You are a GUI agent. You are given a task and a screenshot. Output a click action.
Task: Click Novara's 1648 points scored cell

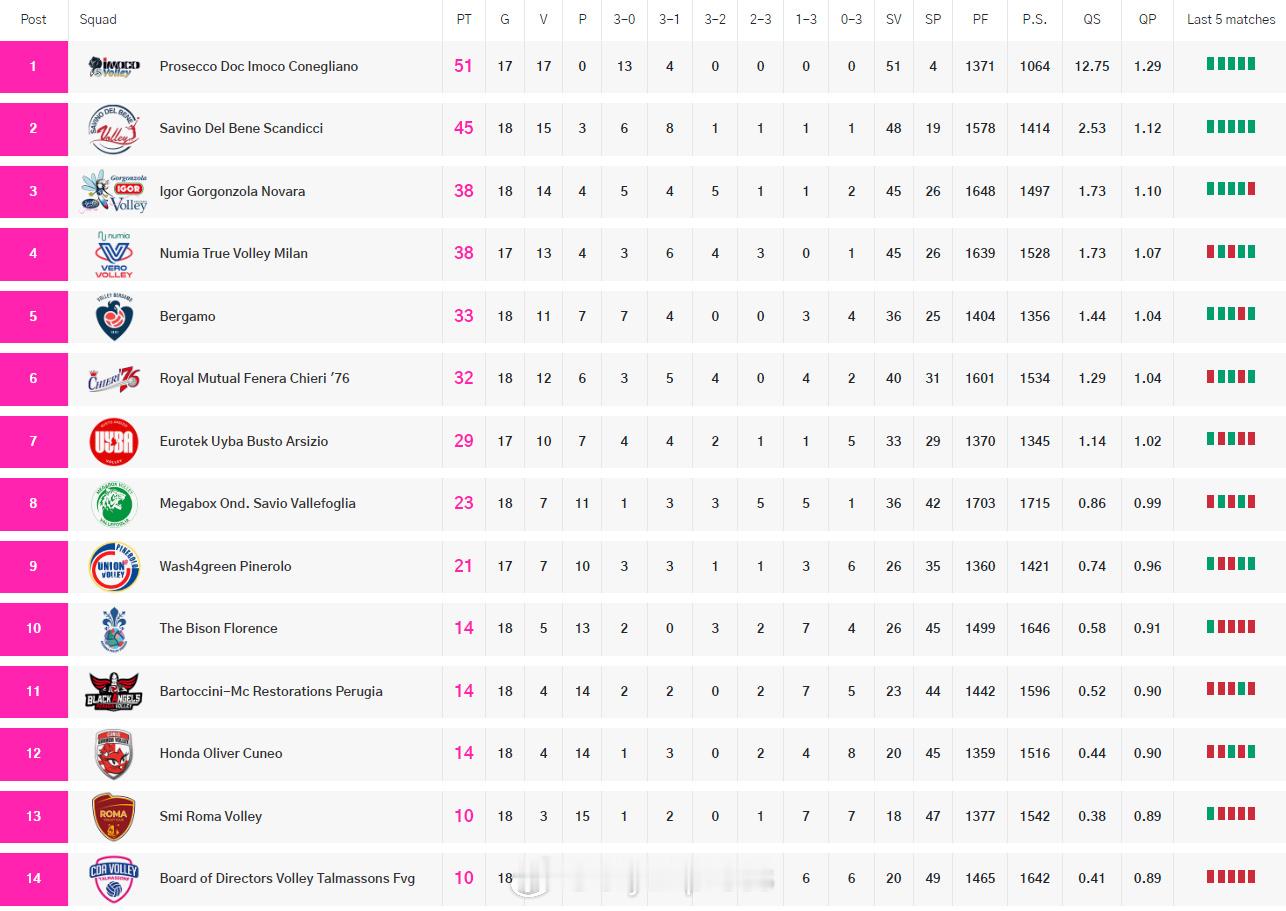tap(980, 191)
